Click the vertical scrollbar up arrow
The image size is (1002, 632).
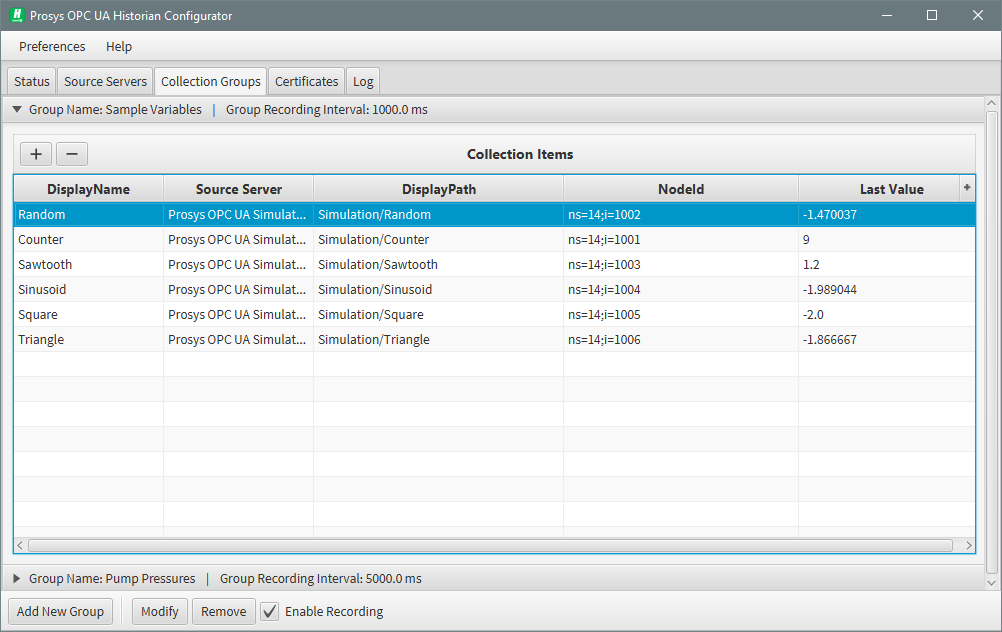pyautogui.click(x=991, y=104)
